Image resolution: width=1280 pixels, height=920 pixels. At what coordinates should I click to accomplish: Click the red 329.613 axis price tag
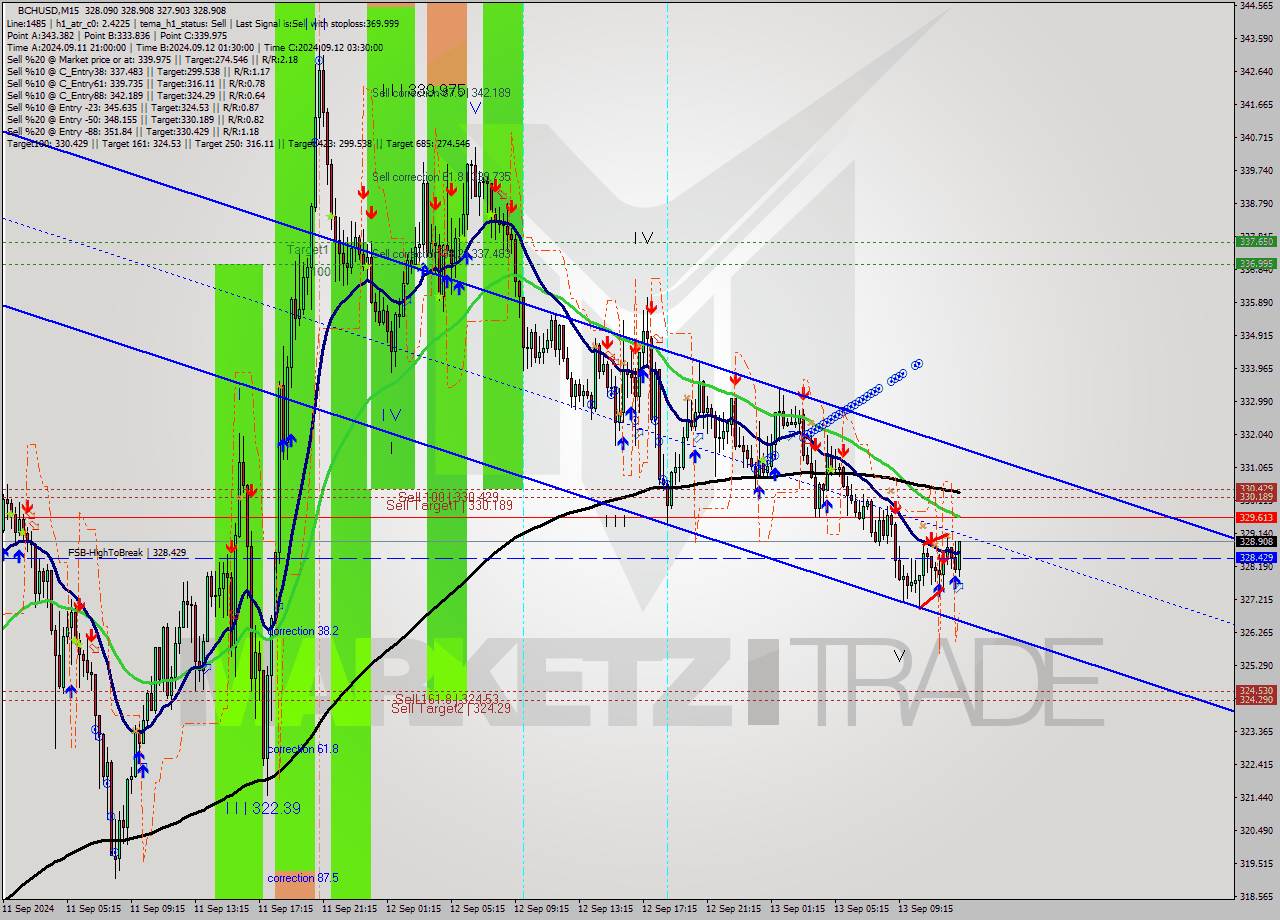1256,517
